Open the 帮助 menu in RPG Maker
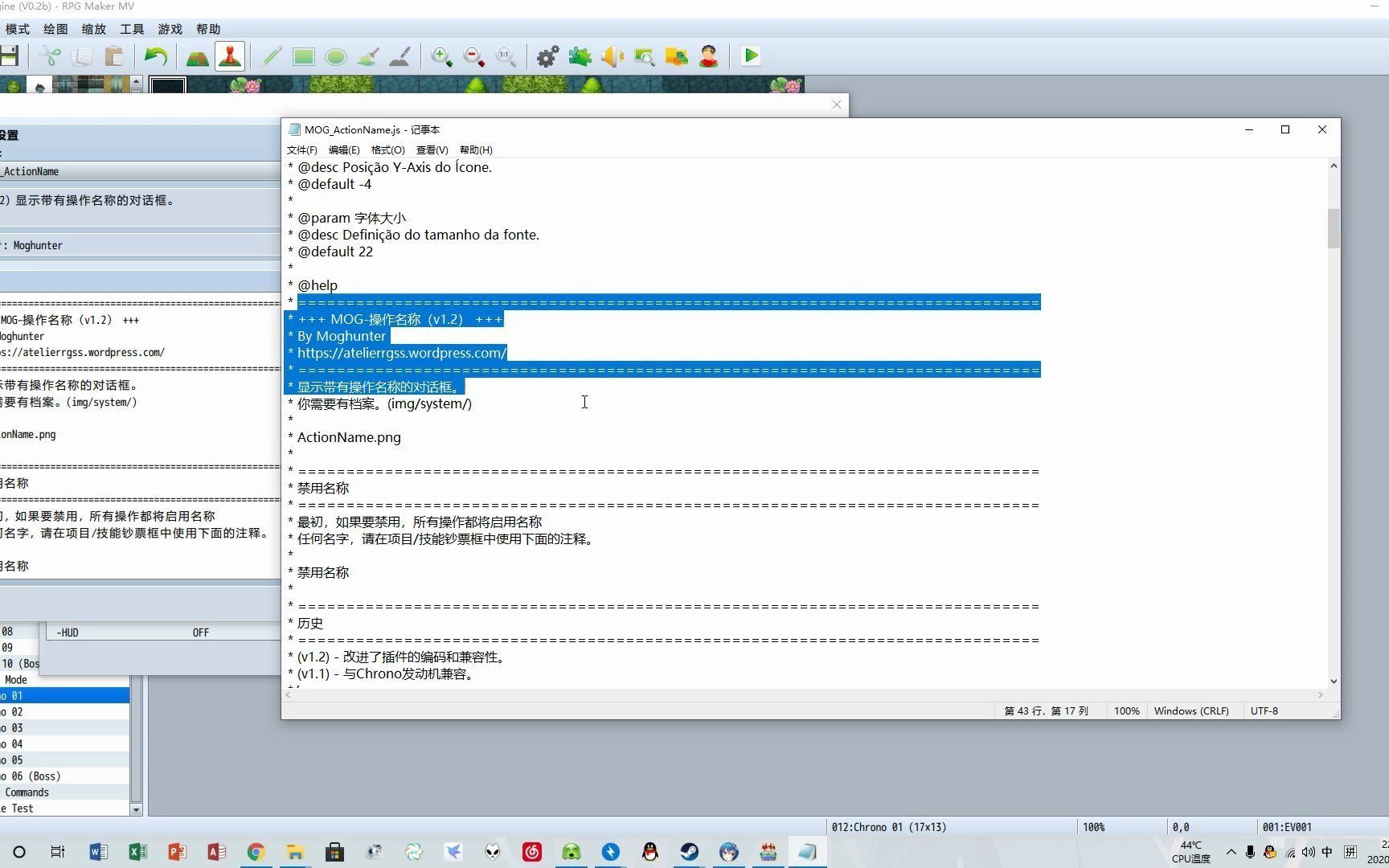1389x868 pixels. pos(208,29)
